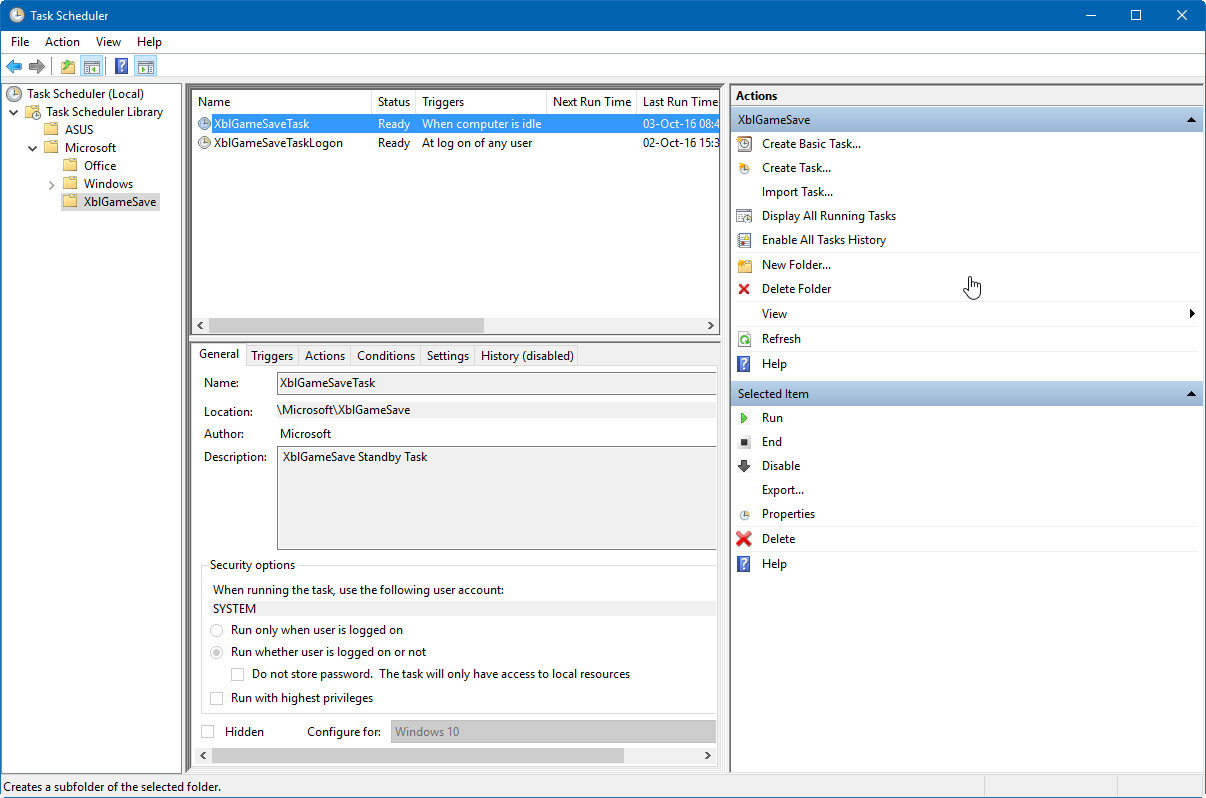Click the Up one level folder icon
This screenshot has height=798, width=1206.
[68, 66]
